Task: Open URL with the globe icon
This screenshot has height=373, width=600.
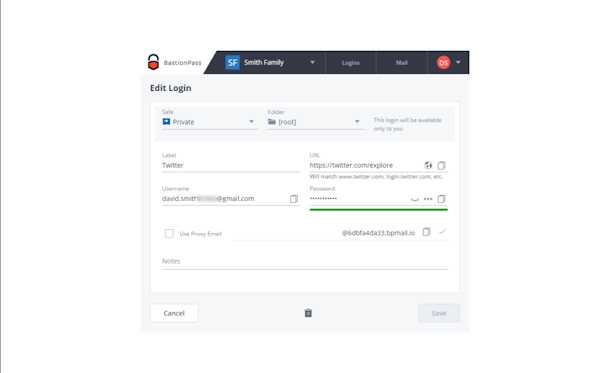Action: [x=428, y=165]
